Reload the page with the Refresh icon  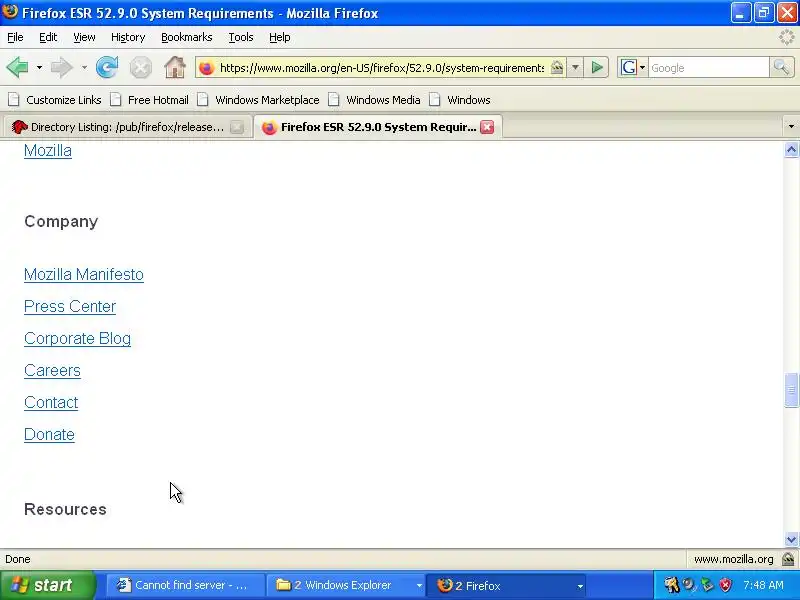pos(107,67)
